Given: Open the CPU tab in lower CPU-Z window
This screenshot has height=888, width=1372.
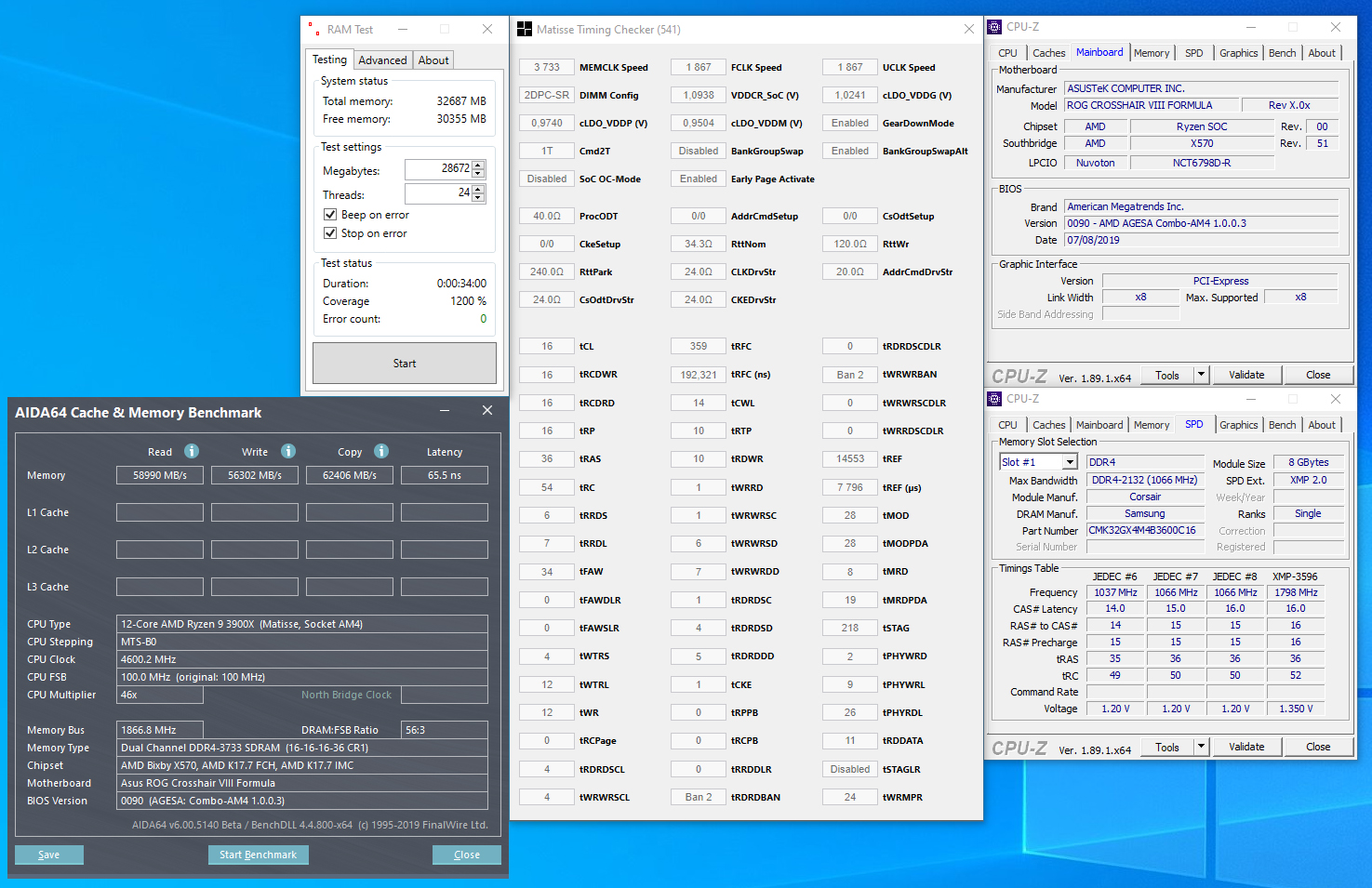Looking at the screenshot, I should point(1007,425).
